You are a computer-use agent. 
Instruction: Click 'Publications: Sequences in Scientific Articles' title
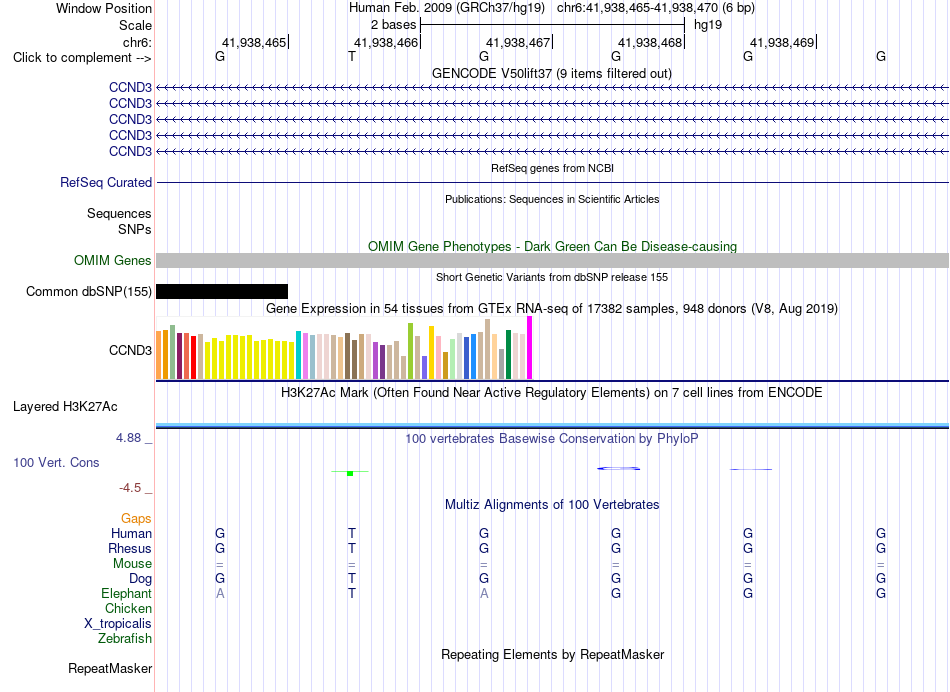[x=552, y=199]
